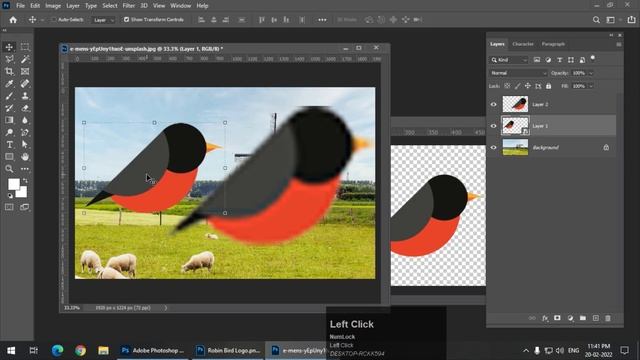640x360 pixels.
Task: Toggle layer filtering on/off switch
Action: pyautogui.click(x=593, y=59)
